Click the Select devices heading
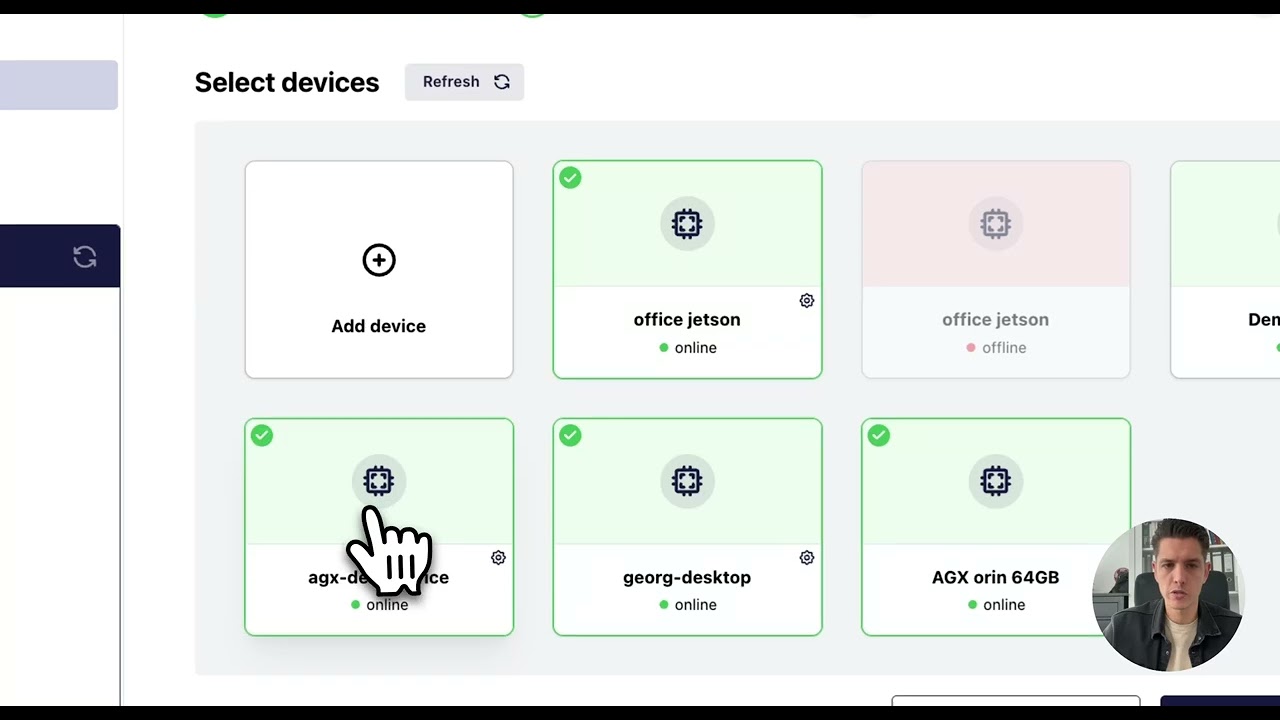Screen dimensions: 1280x720 287,82
